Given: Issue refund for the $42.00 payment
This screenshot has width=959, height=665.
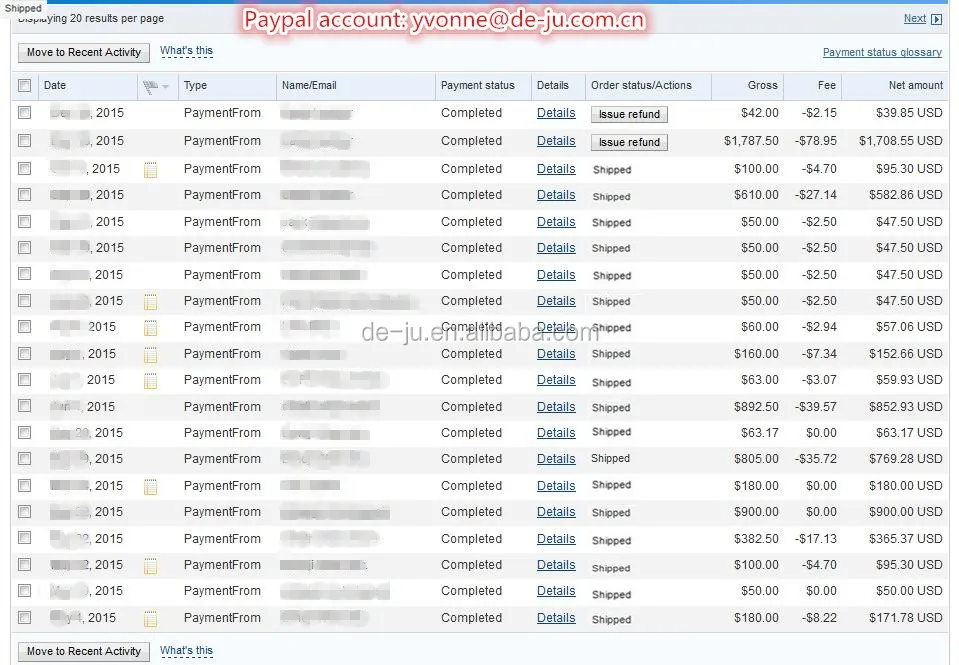Looking at the screenshot, I should [629, 114].
